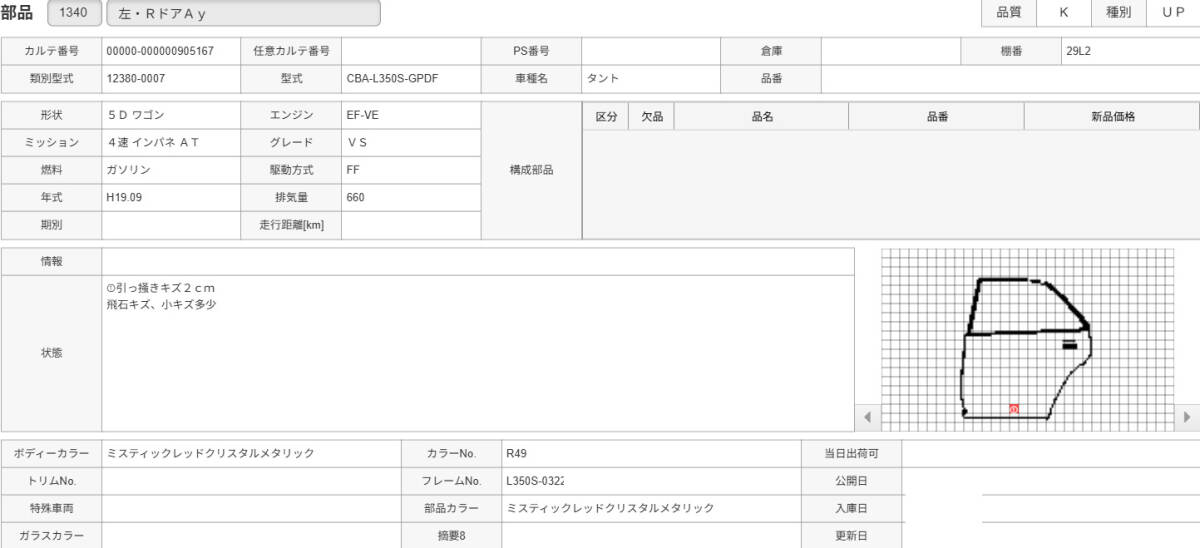1200x548 pixels.
Task: Click the 倉庫 value field
Action: click(891, 51)
